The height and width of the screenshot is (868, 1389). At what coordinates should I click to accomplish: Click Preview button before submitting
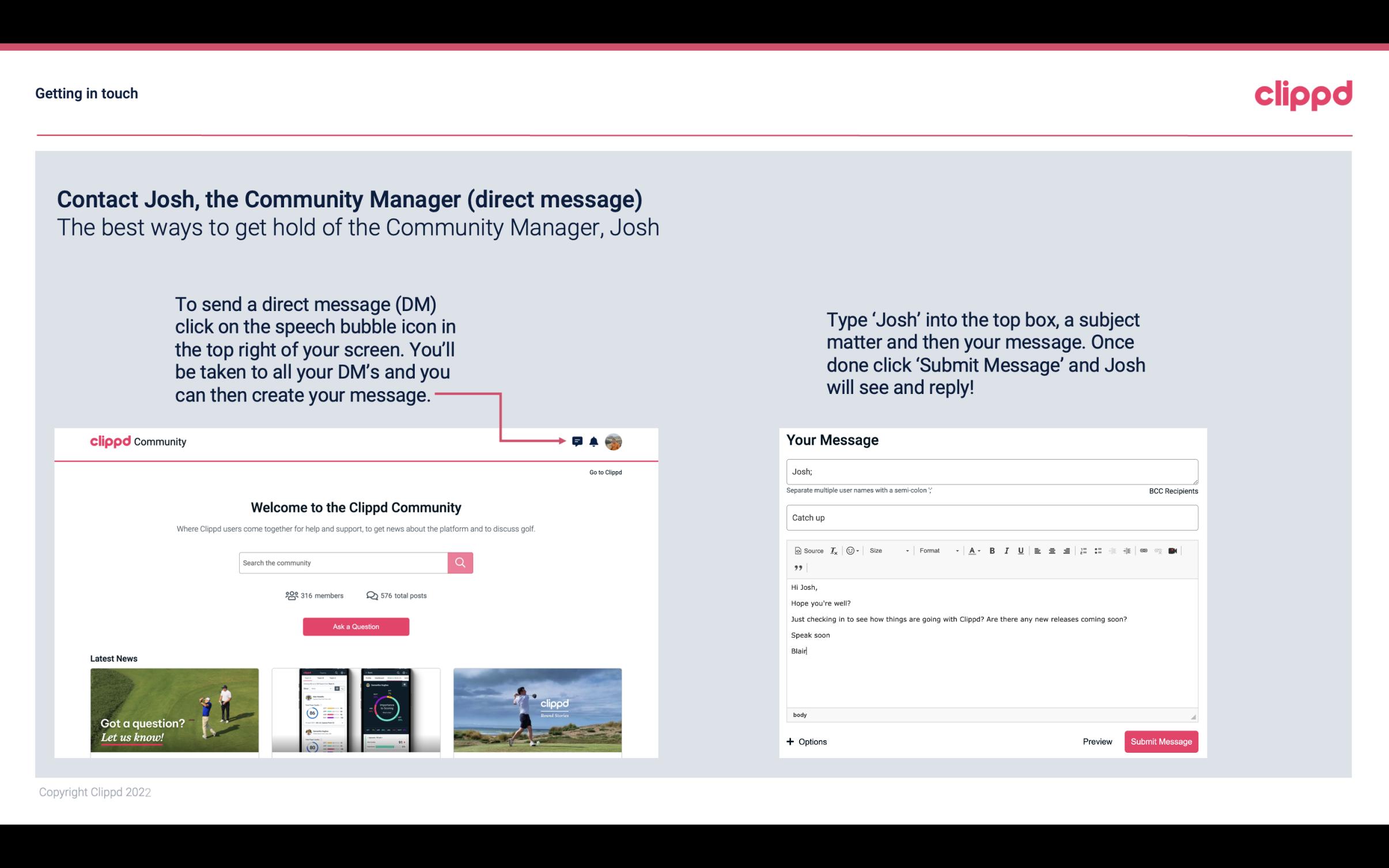1098,742
